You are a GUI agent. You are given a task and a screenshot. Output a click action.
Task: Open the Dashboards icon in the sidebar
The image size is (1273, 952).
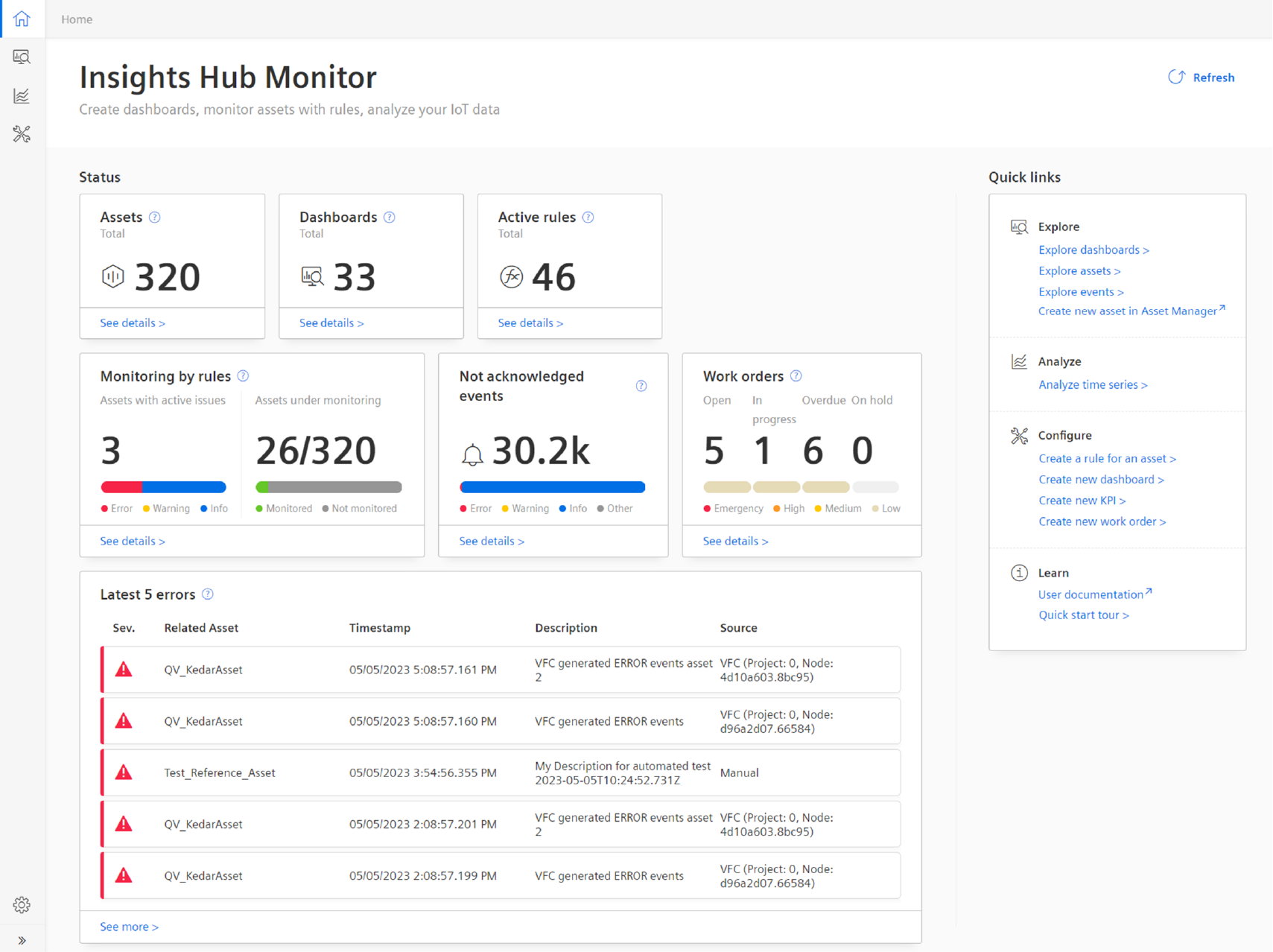click(22, 57)
